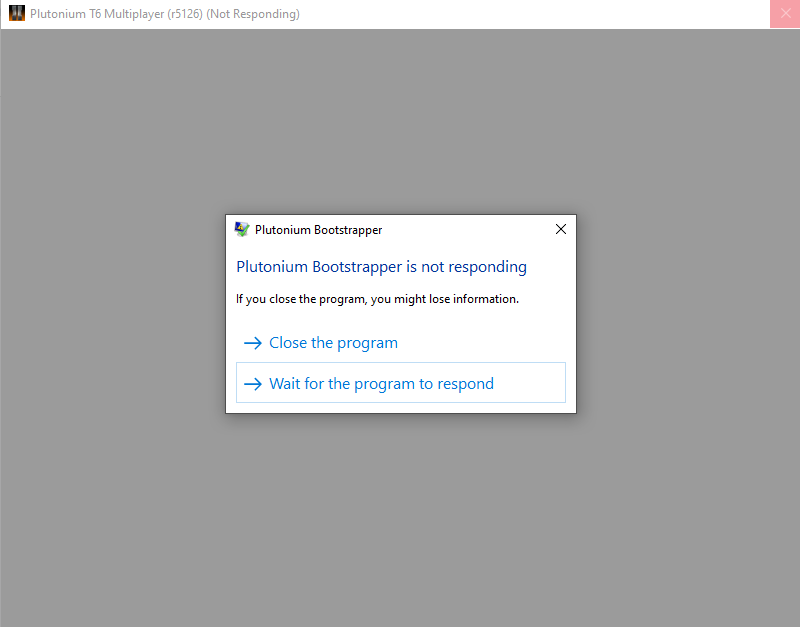The image size is (800, 627).
Task: Select Wait for the program to respond
Action: pos(381,384)
